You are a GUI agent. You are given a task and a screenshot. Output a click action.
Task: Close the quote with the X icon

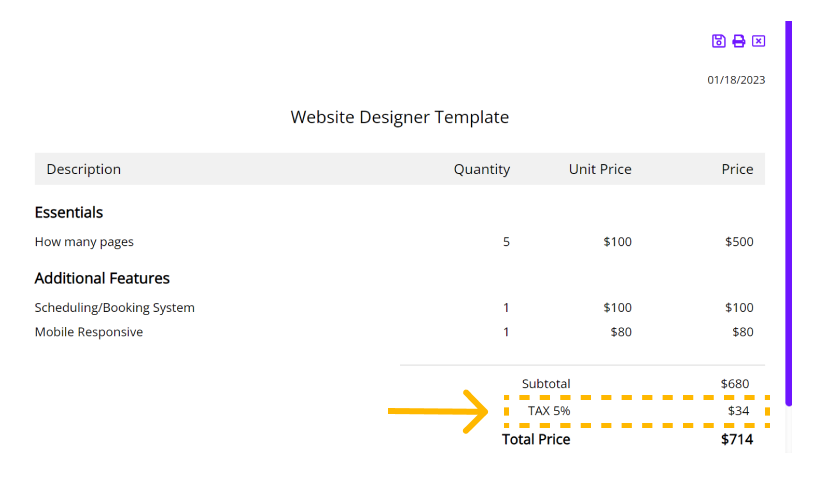[759, 41]
